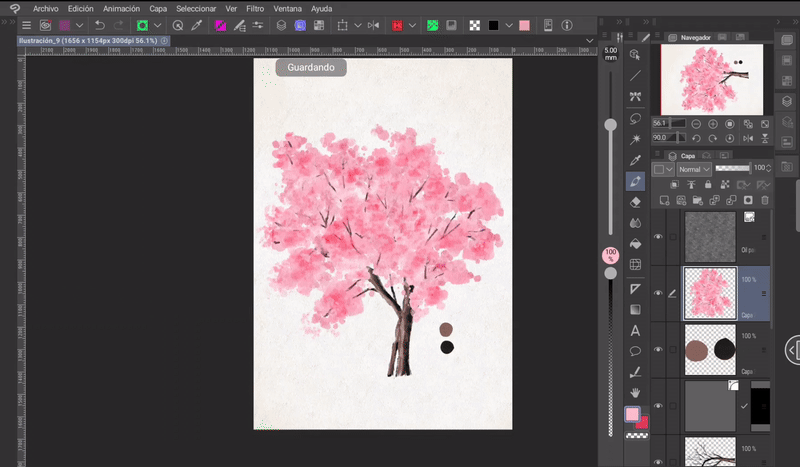Viewport: 800px width, 467px height.
Task: Select the Gradient tool
Action: (635, 309)
